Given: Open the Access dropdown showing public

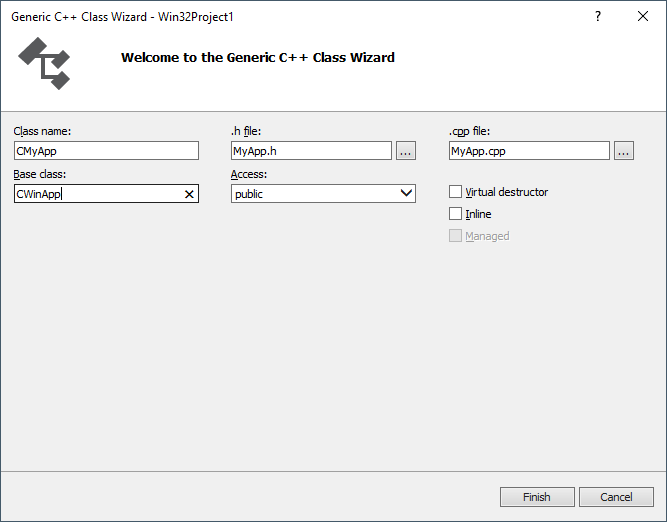Looking at the screenshot, I should 323,194.
